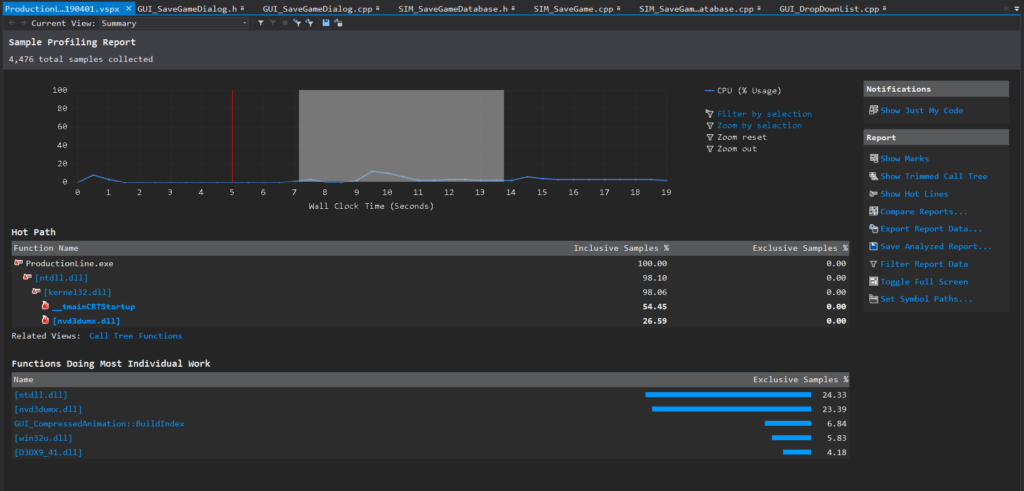
Task: Click the Save Analyzed Report disk icon
Action: pyautogui.click(x=874, y=247)
